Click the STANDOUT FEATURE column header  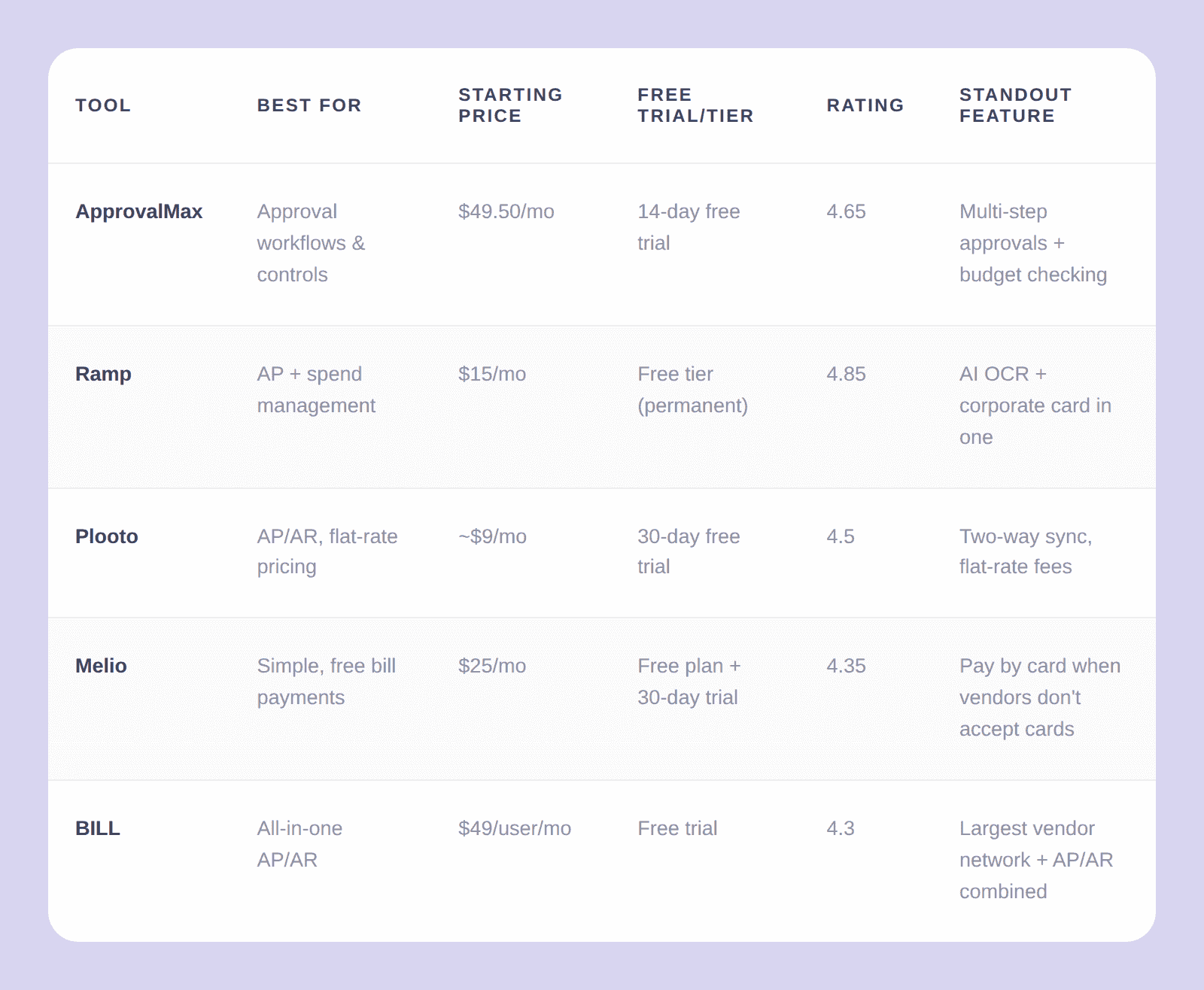click(x=1015, y=105)
